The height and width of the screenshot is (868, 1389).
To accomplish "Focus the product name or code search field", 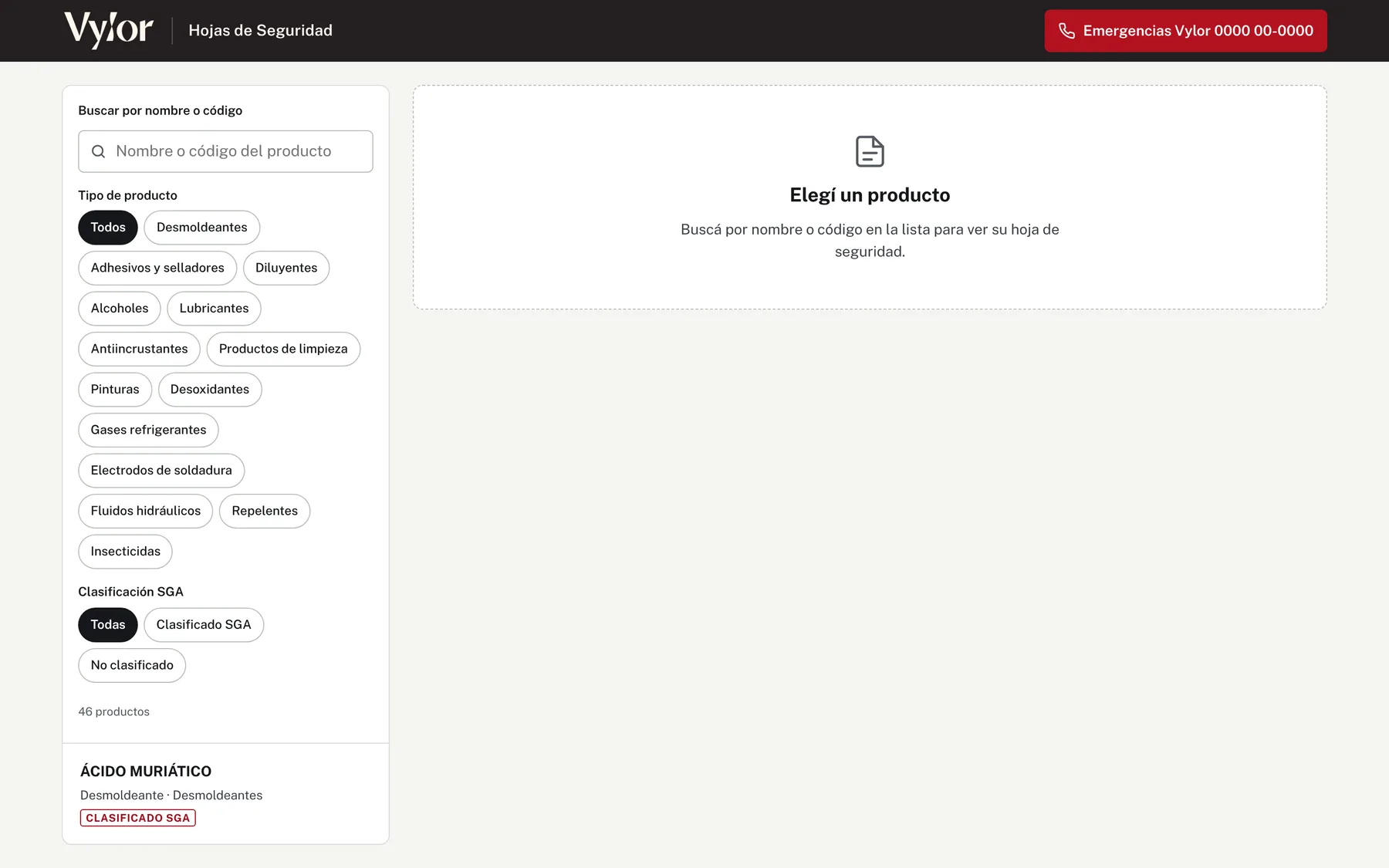I will 225,151.
